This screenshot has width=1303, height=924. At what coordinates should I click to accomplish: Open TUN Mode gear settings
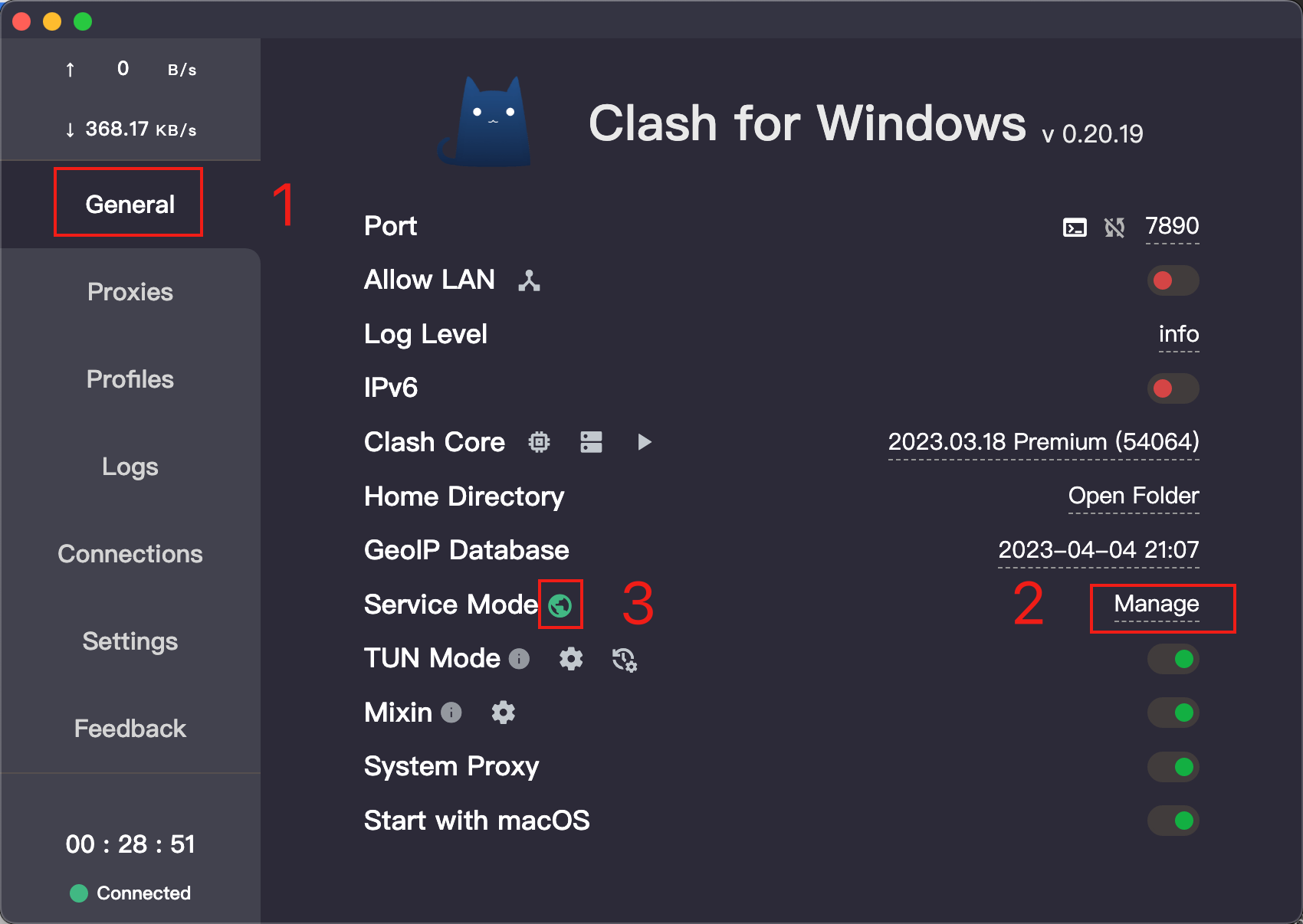[571, 659]
